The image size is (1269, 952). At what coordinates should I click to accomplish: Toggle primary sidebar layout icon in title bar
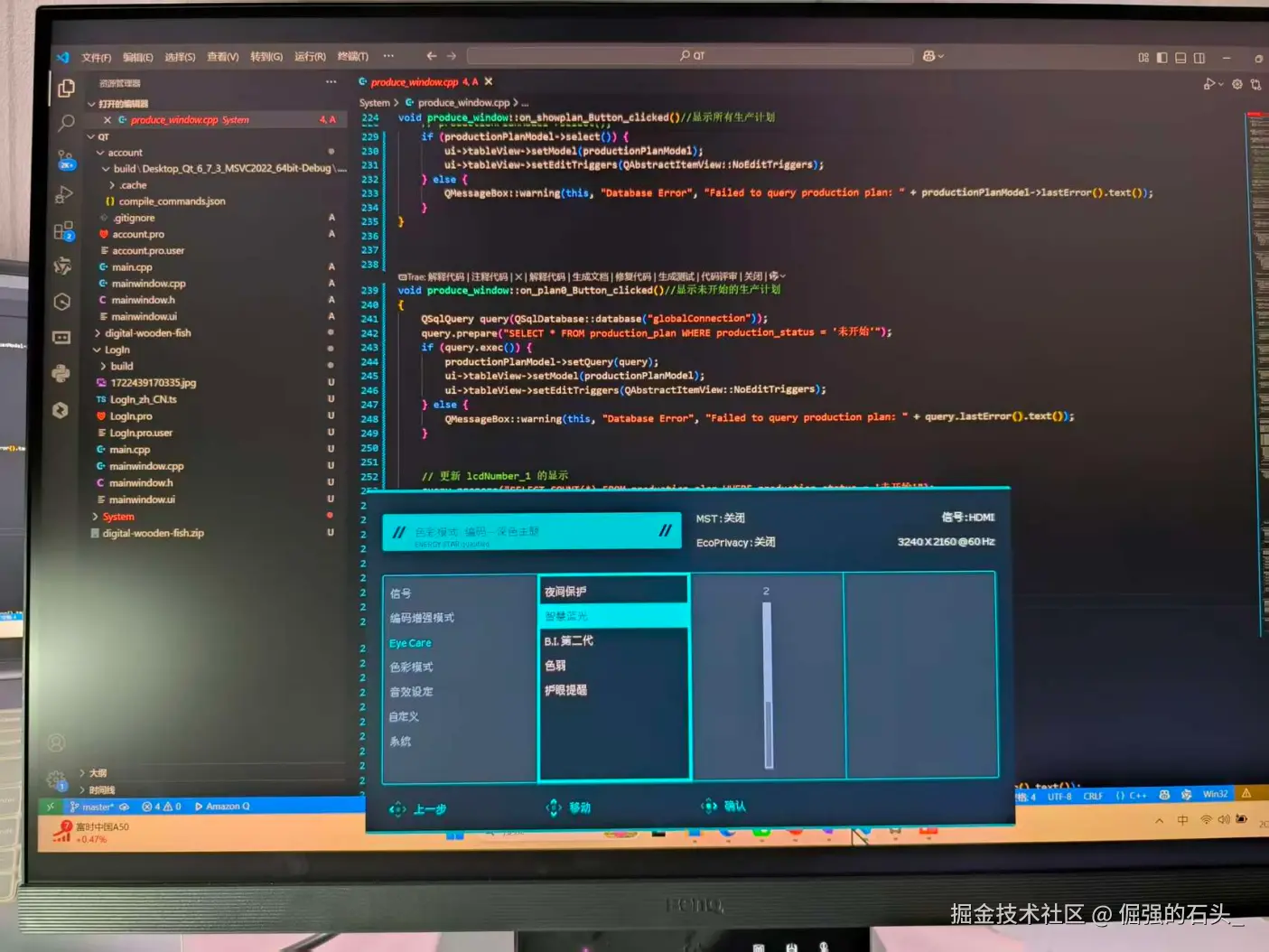[x=1162, y=58]
